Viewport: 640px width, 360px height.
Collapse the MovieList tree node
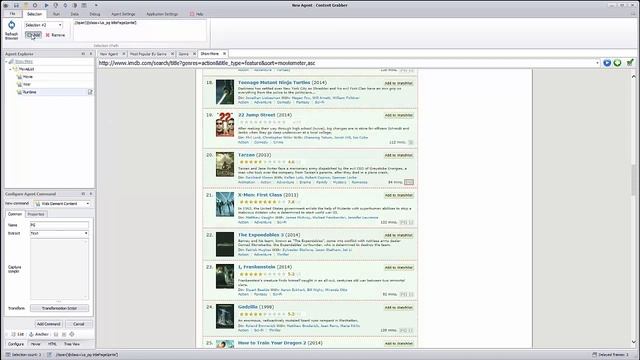tap(10, 69)
